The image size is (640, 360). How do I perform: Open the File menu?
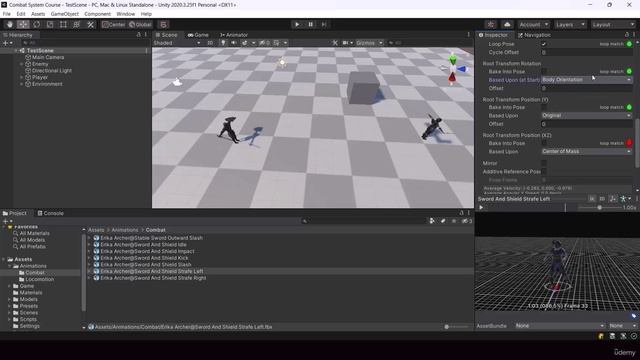[x=7, y=14]
